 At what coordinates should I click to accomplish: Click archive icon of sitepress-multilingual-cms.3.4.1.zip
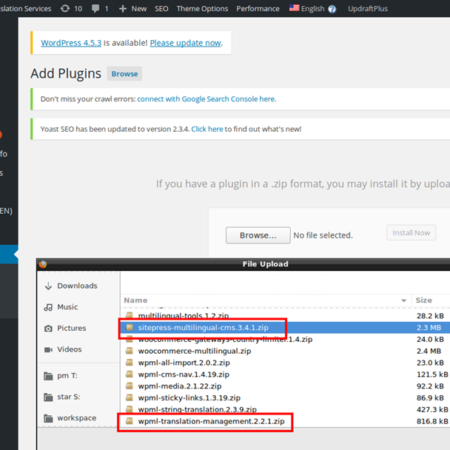(129, 327)
